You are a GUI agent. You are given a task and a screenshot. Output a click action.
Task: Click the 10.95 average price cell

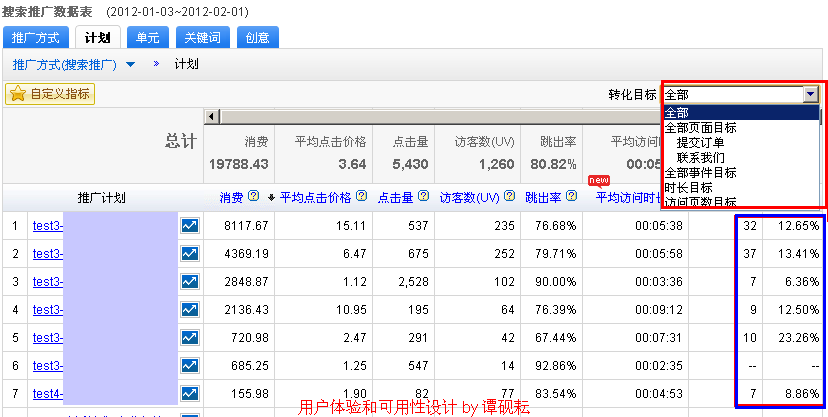tap(351, 310)
